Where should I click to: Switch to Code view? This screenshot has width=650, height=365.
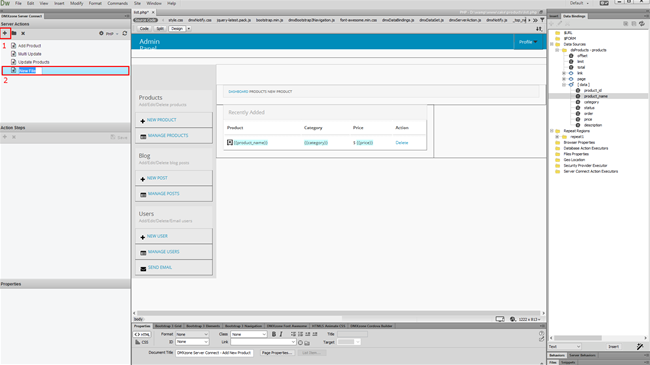(144, 29)
